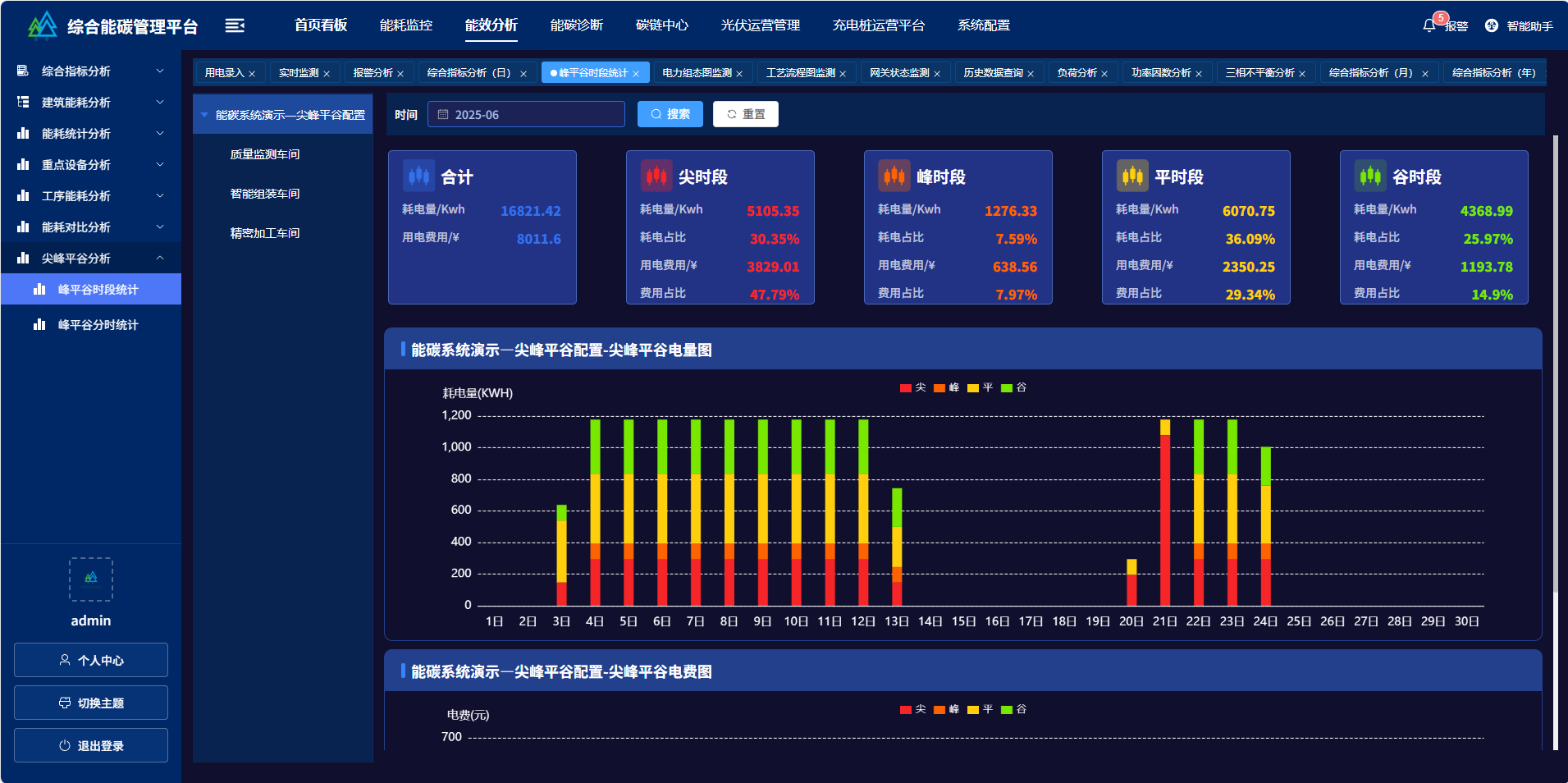Image resolution: width=1568 pixels, height=783 pixels.
Task: Click the person icon beside 个人中心
Action: click(64, 659)
